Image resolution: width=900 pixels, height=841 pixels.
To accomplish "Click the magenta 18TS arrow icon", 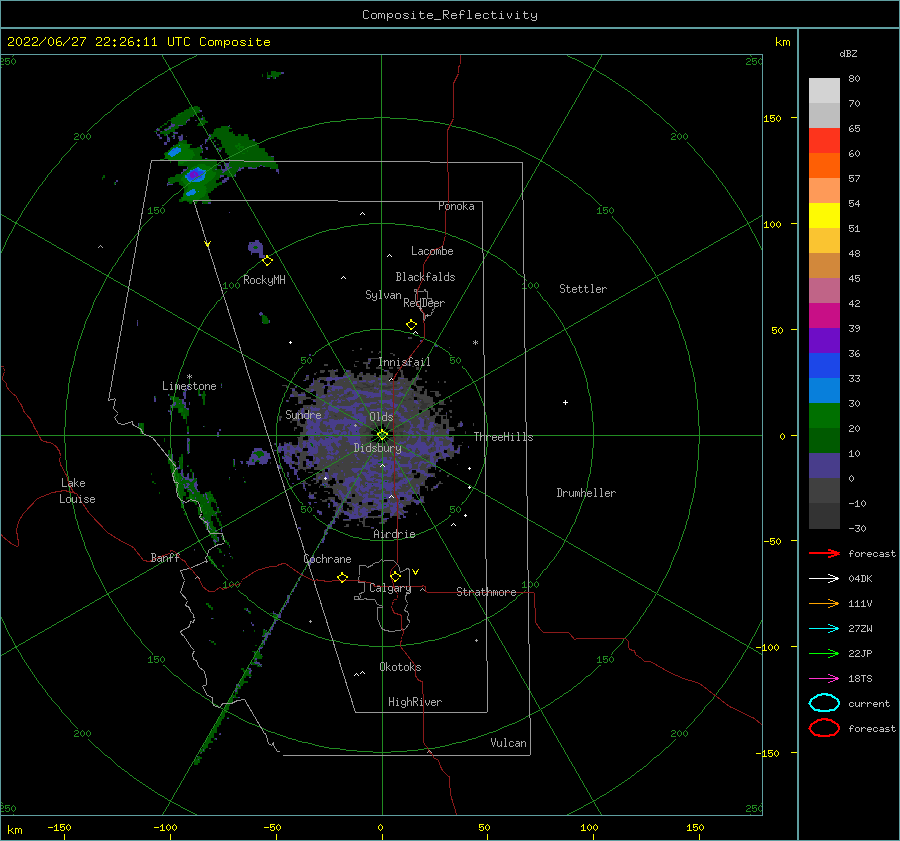I will 824,679.
